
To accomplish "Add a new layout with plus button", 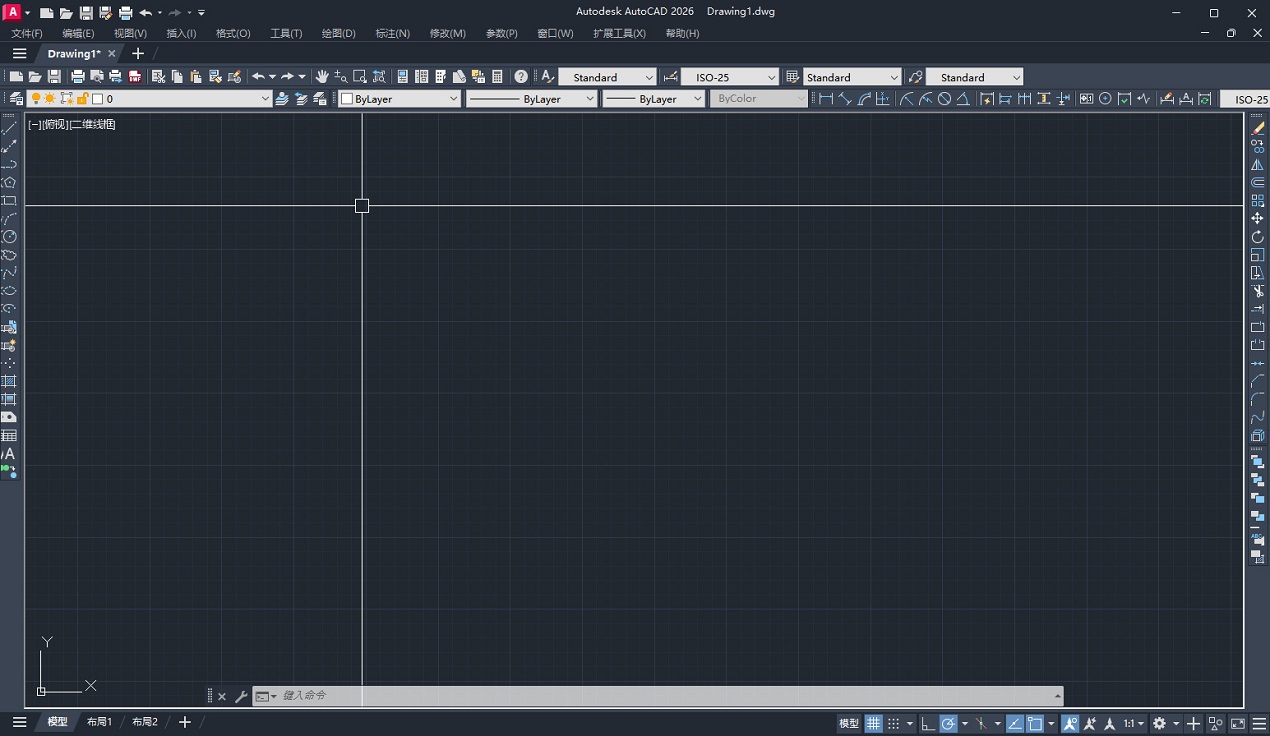I will tap(184, 722).
